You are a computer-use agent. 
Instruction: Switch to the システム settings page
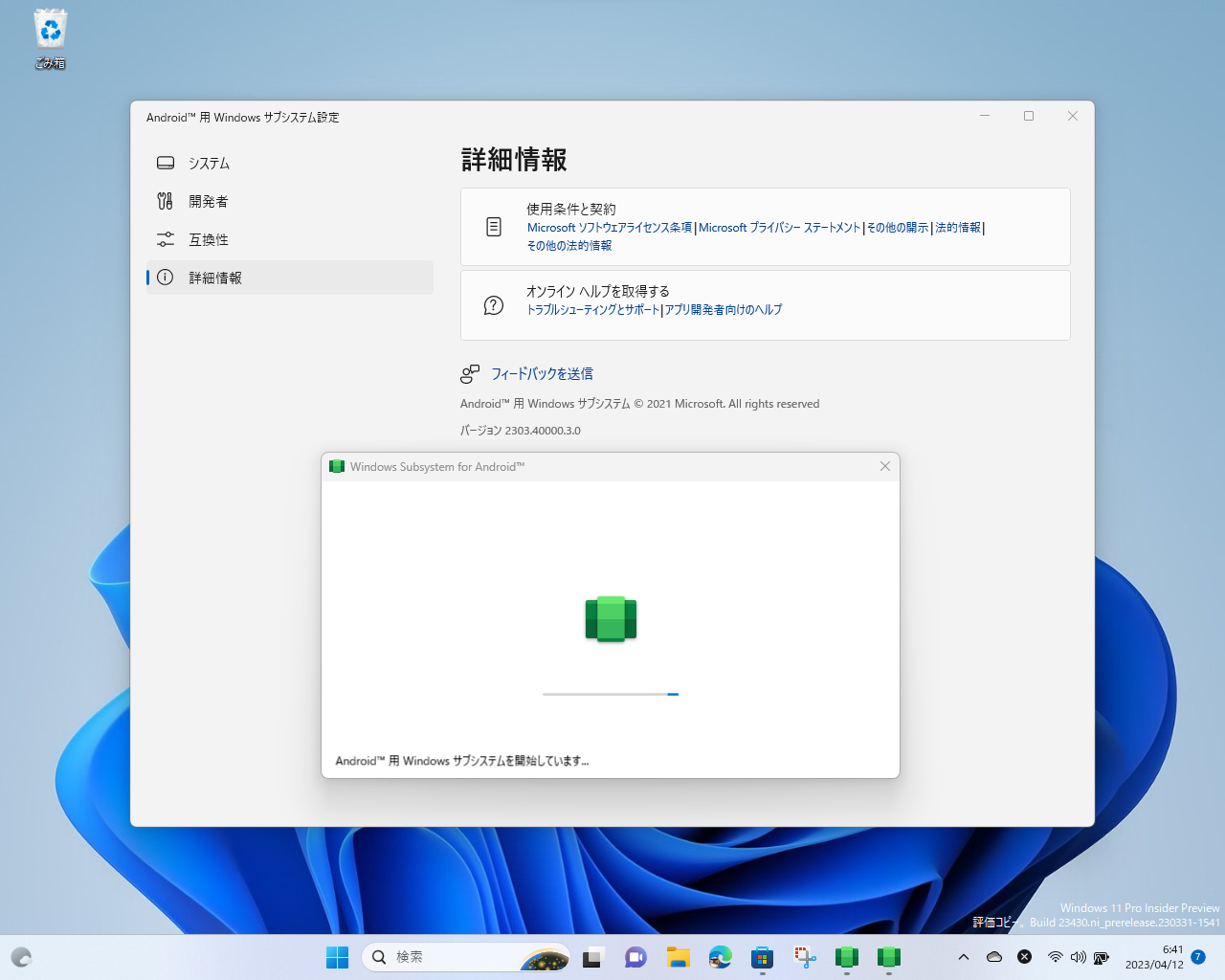tap(210, 163)
